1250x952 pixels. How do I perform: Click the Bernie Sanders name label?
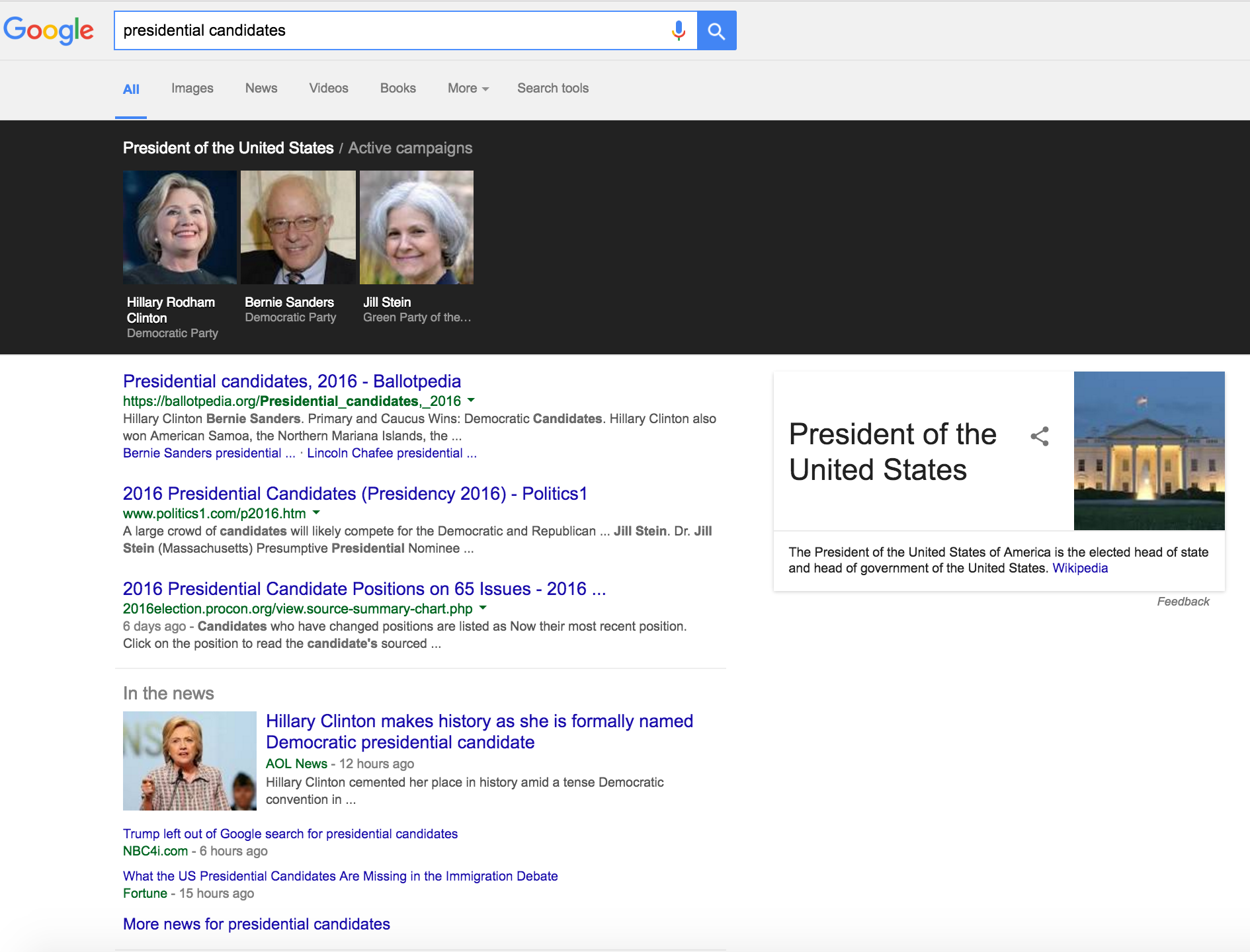[x=289, y=302]
